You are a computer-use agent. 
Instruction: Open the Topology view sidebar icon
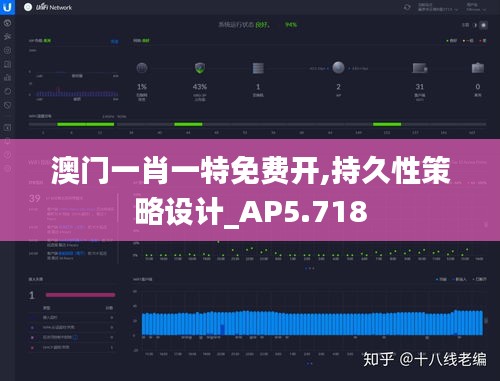pyautogui.click(x=7, y=37)
